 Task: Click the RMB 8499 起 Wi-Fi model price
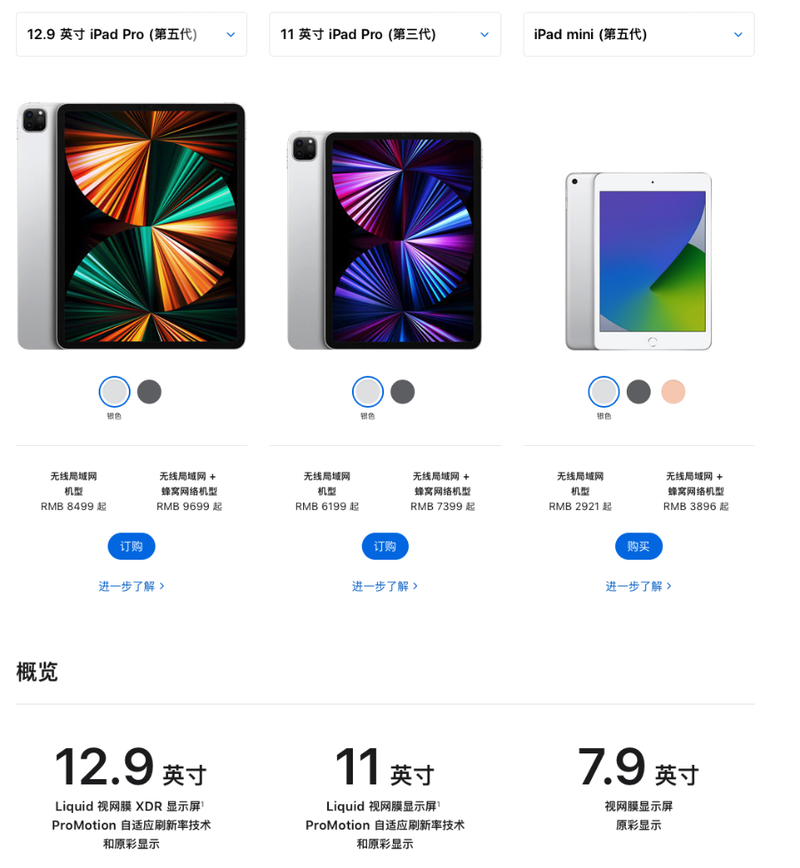pos(73,507)
